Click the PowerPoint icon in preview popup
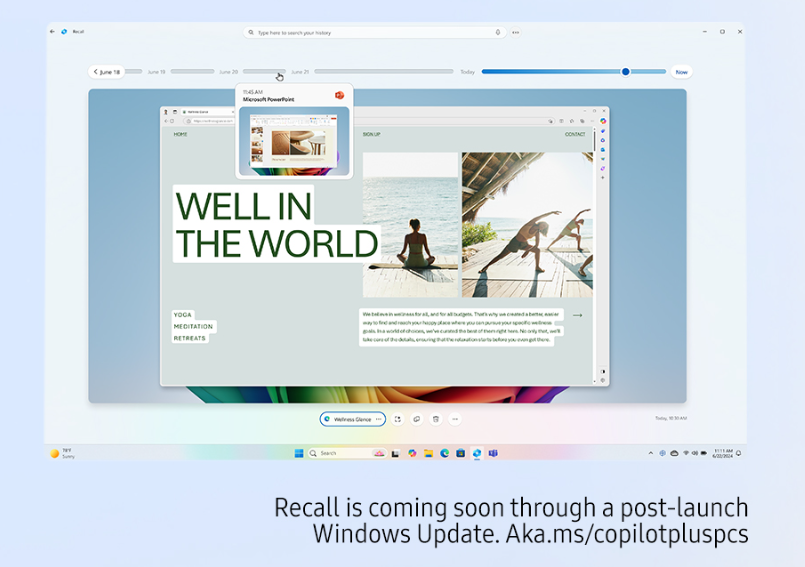This screenshot has height=567, width=805. pyautogui.click(x=340, y=95)
